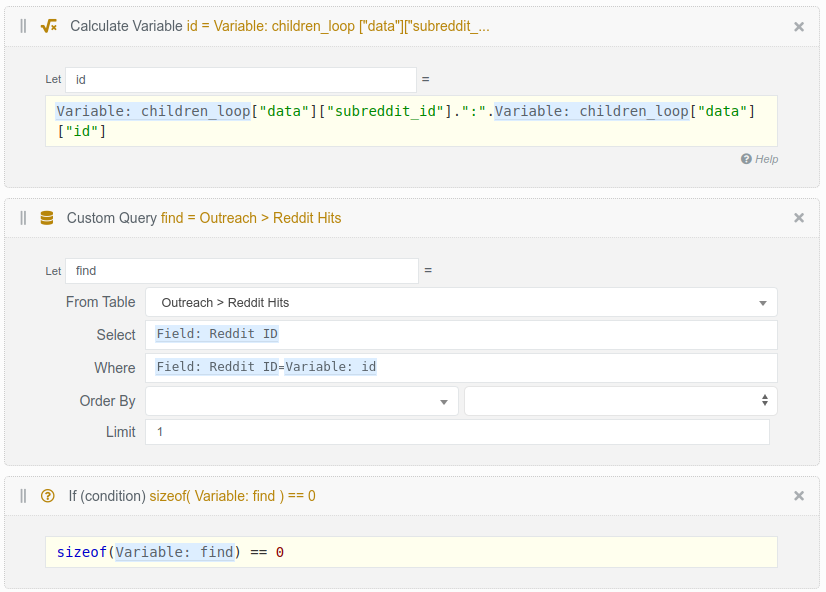Click the Help question-mark icon
Screen dimensions: 826x592
tap(746, 159)
